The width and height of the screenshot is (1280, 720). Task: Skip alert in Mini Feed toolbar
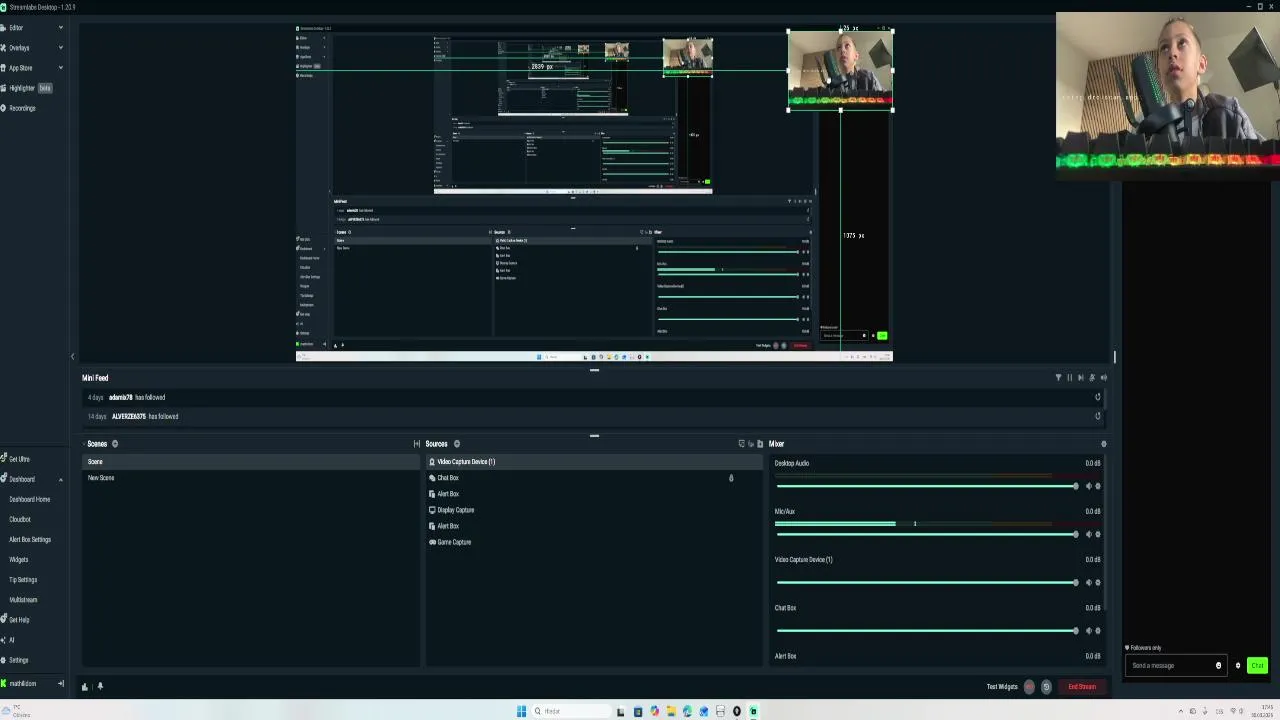coord(1080,378)
